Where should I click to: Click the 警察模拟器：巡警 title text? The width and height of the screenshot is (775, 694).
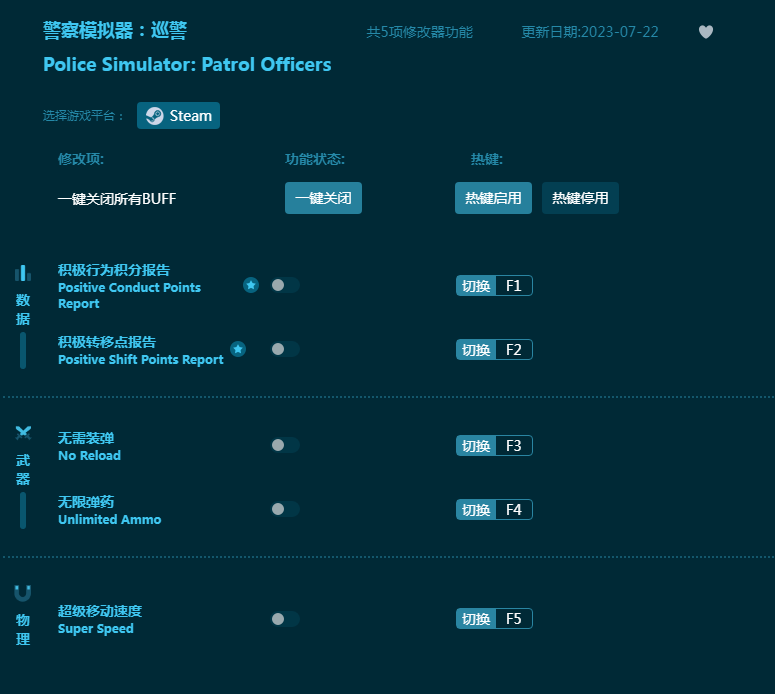[x=115, y=31]
